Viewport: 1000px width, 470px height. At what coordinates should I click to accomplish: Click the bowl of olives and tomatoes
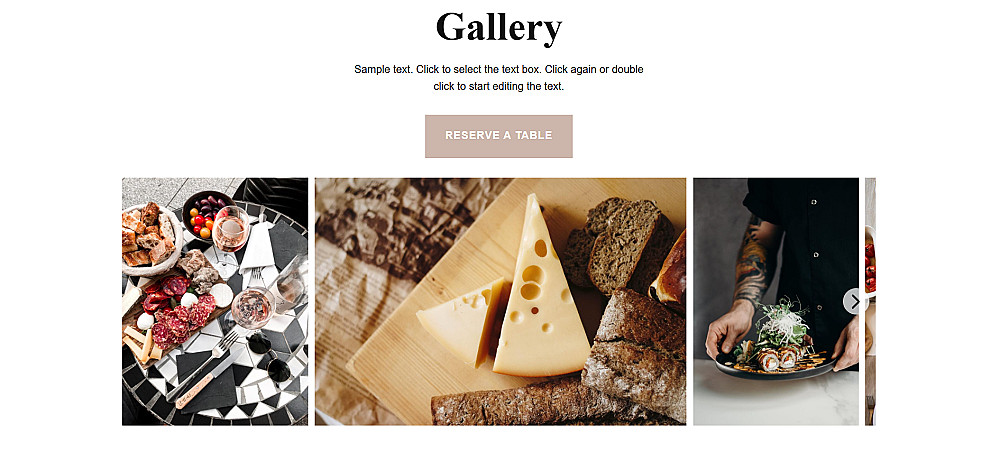pyautogui.click(x=204, y=214)
